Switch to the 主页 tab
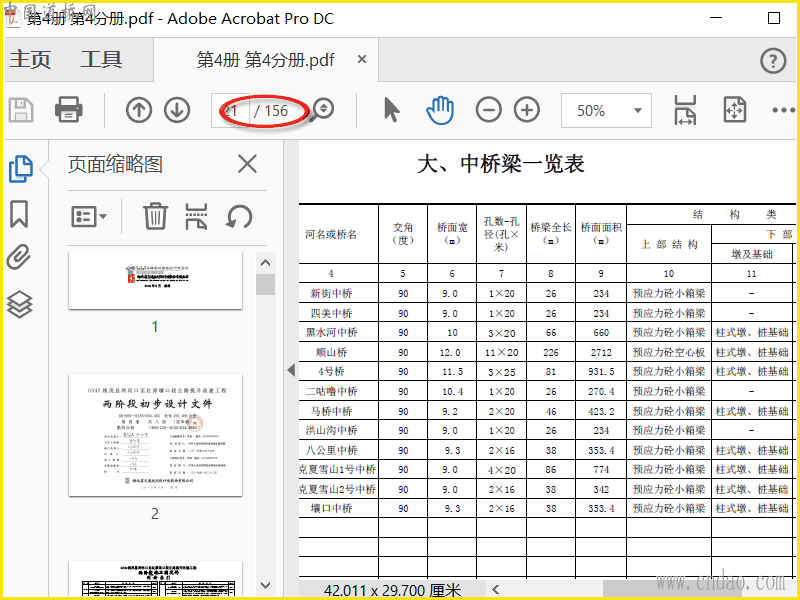 [30, 60]
